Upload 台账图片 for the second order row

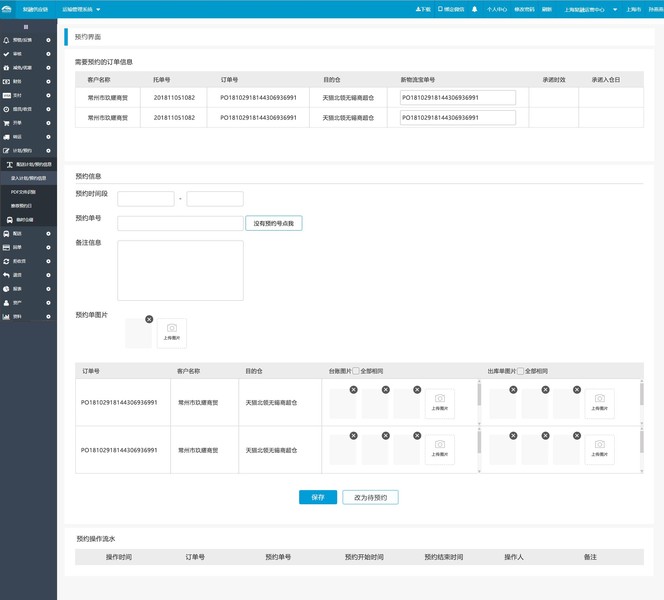pyautogui.click(x=440, y=450)
